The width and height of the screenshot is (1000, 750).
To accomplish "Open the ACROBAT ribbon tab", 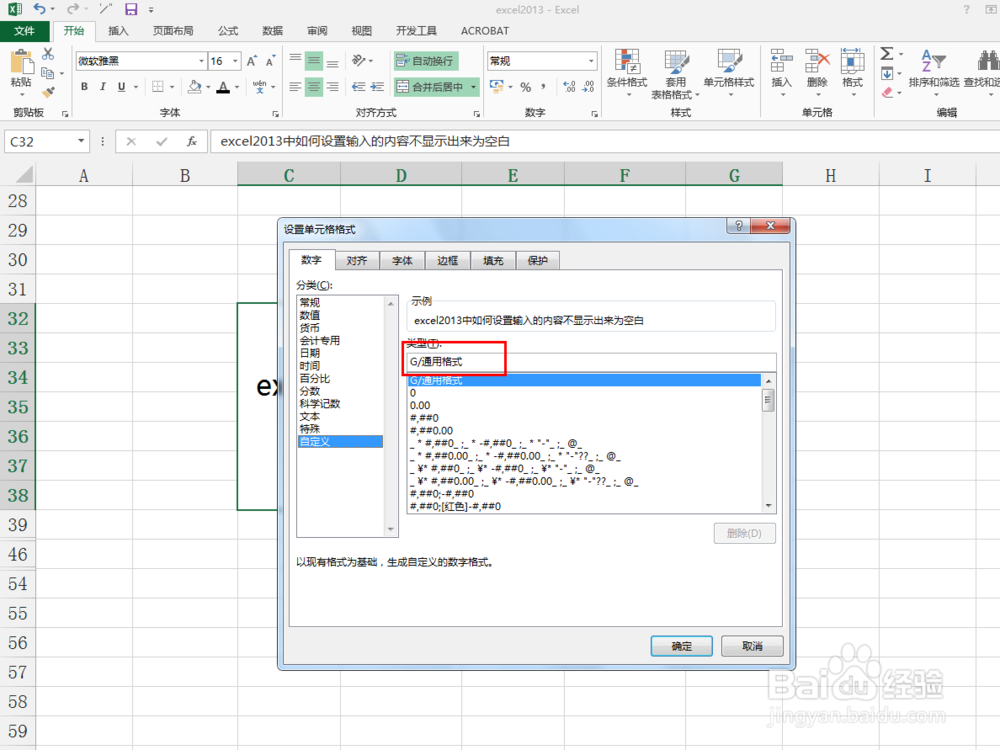I will pos(484,31).
